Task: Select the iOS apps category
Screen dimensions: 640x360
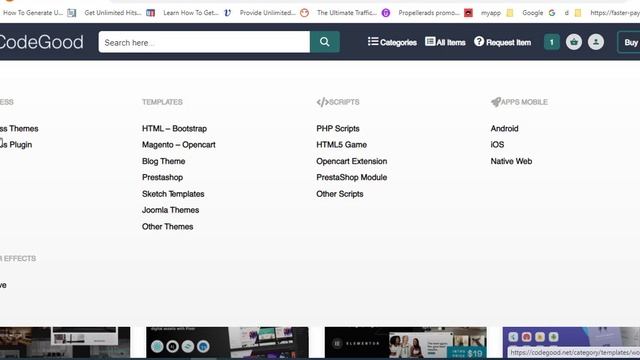Action: [x=497, y=145]
